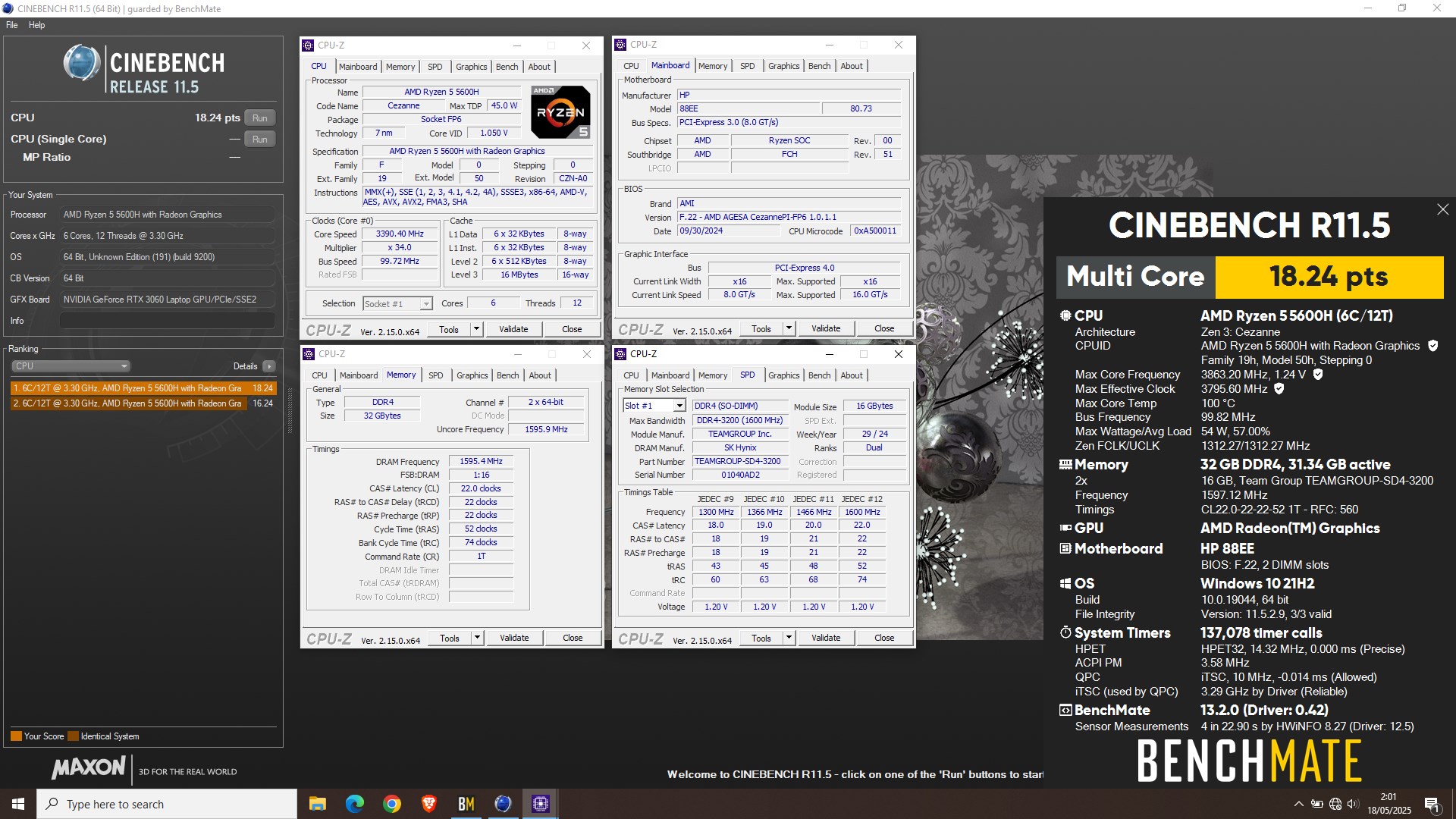Screen dimensions: 1456x819
Task: Select the 18.24 ranking entry
Action: pos(143,388)
